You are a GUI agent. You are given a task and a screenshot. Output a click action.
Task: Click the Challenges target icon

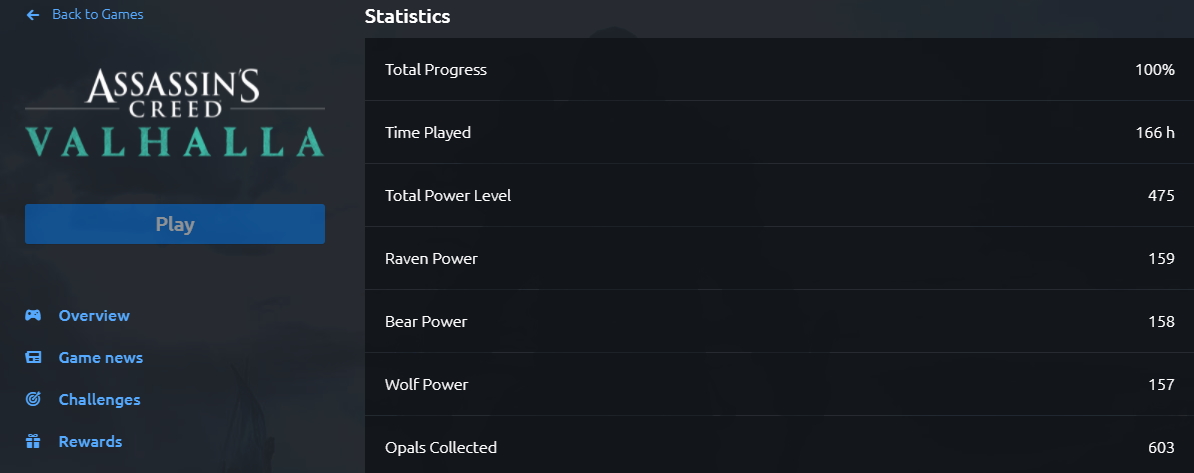coord(33,399)
